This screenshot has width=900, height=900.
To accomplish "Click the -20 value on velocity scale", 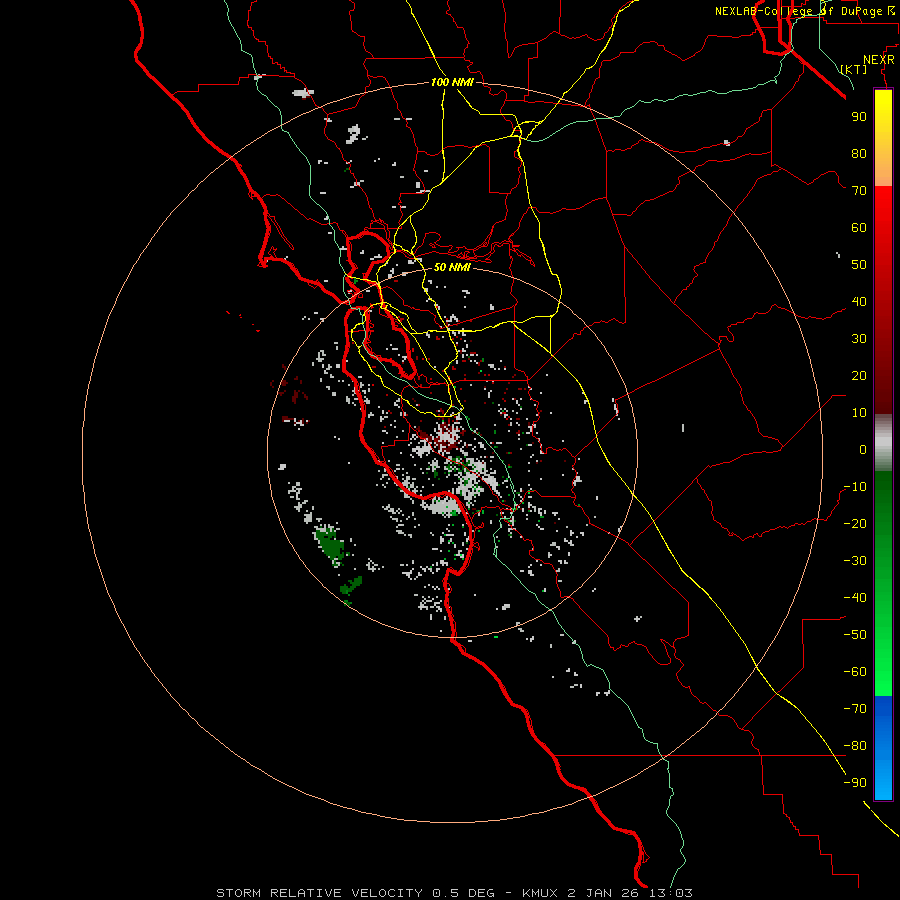I will point(855,523).
